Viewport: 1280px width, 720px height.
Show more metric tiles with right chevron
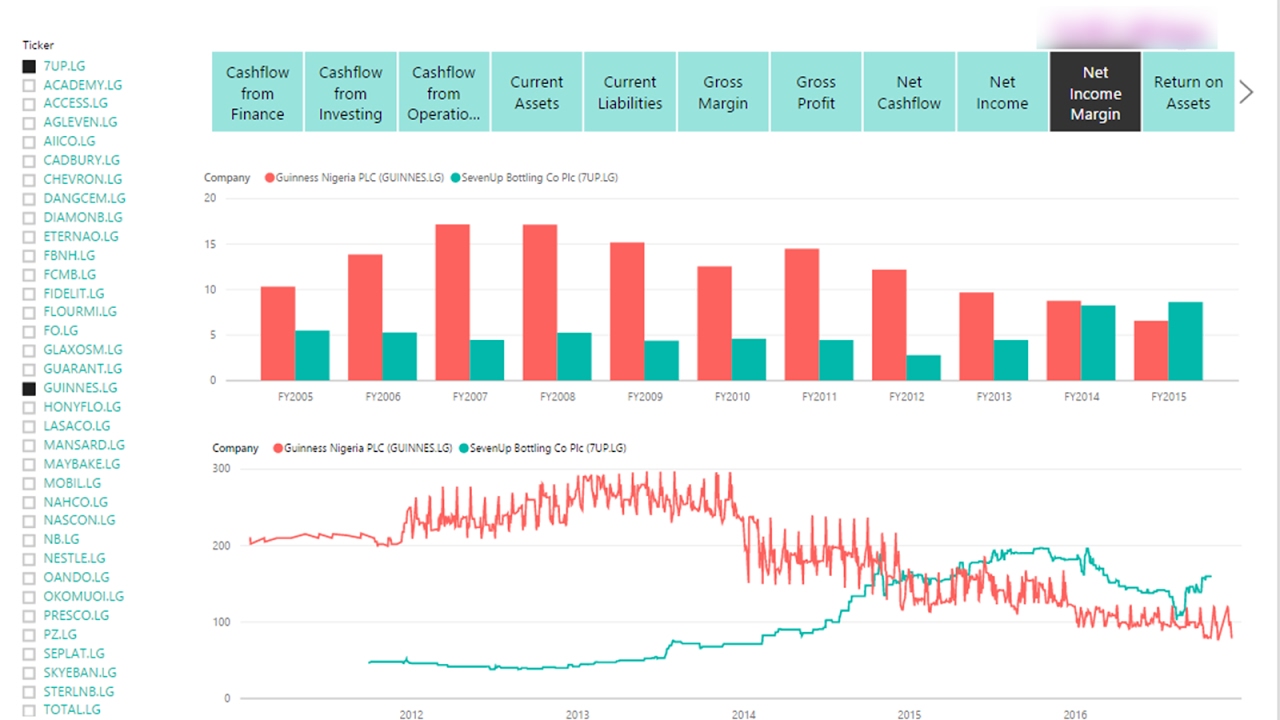(1246, 92)
